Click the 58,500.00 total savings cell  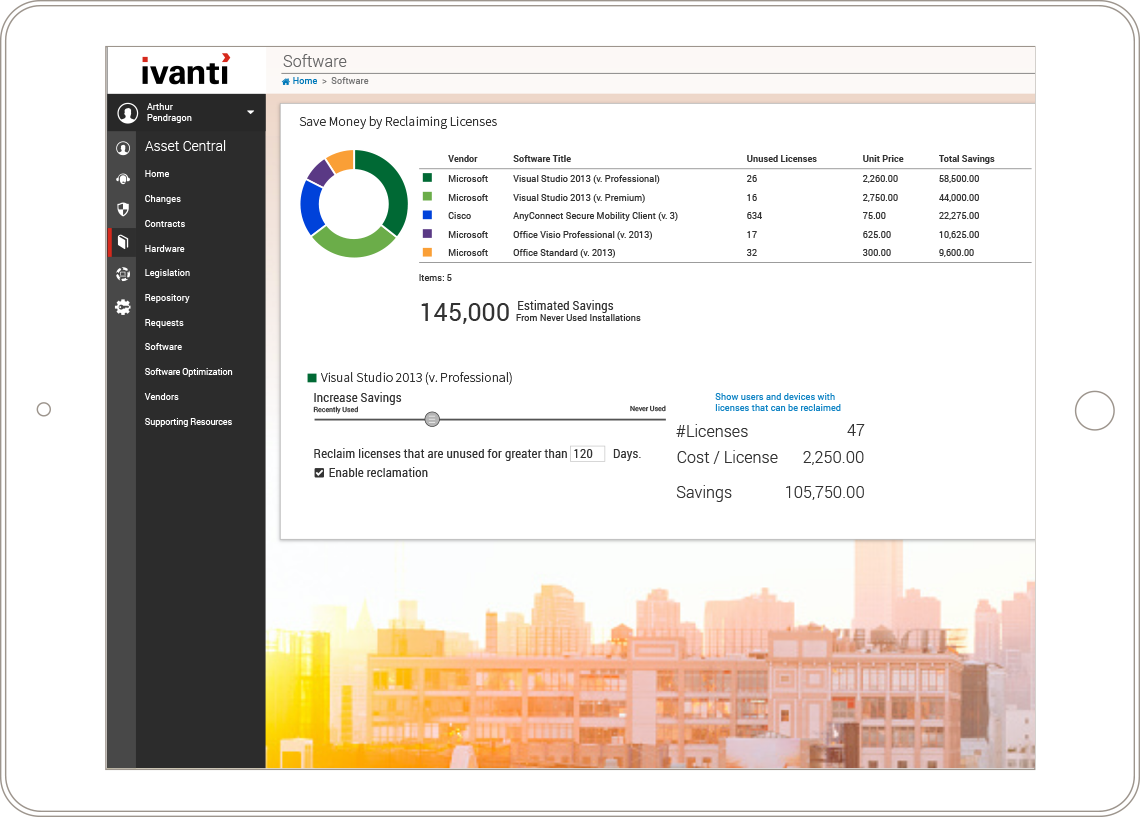pyautogui.click(x=958, y=179)
